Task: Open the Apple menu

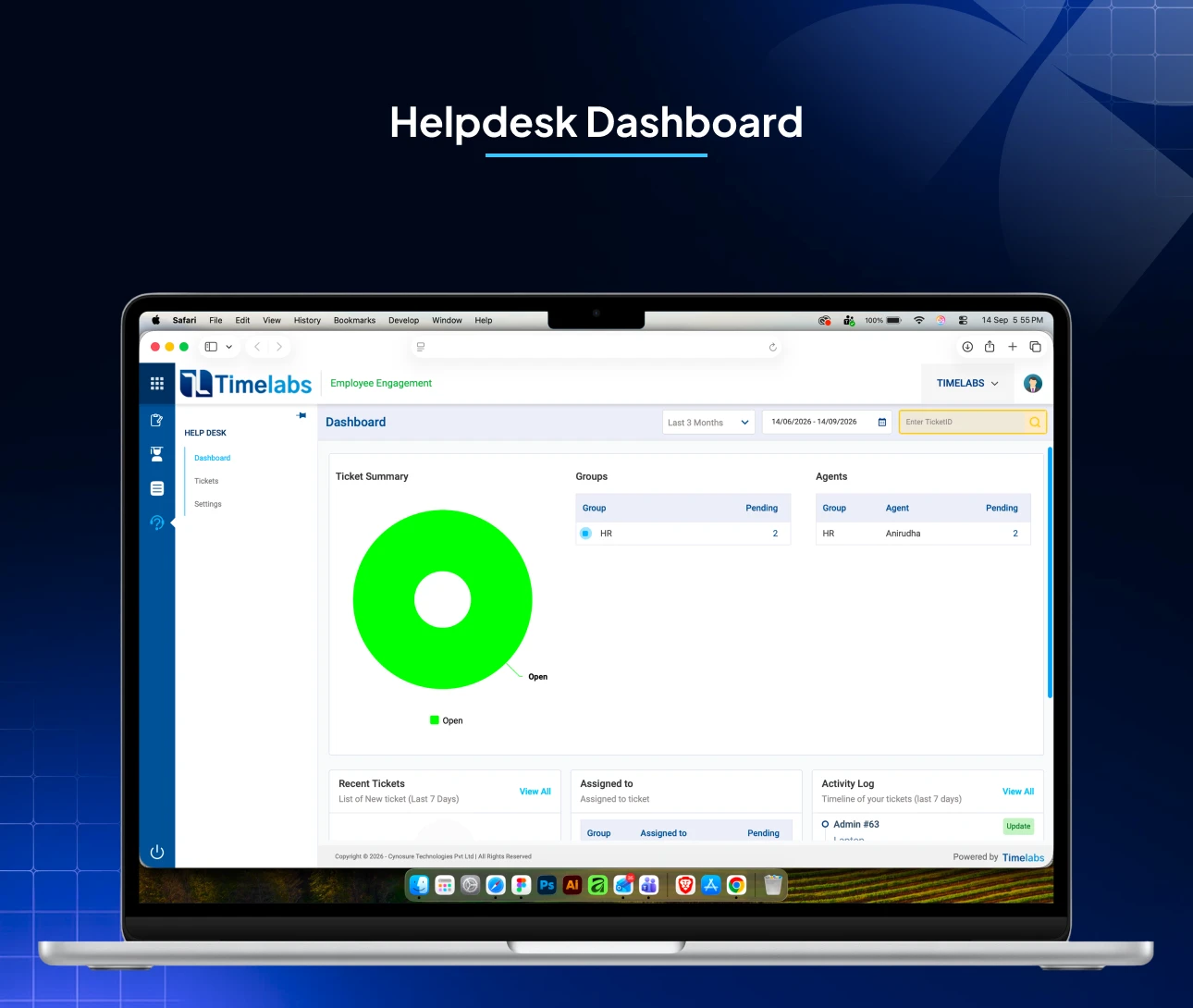Action: pyautogui.click(x=155, y=320)
